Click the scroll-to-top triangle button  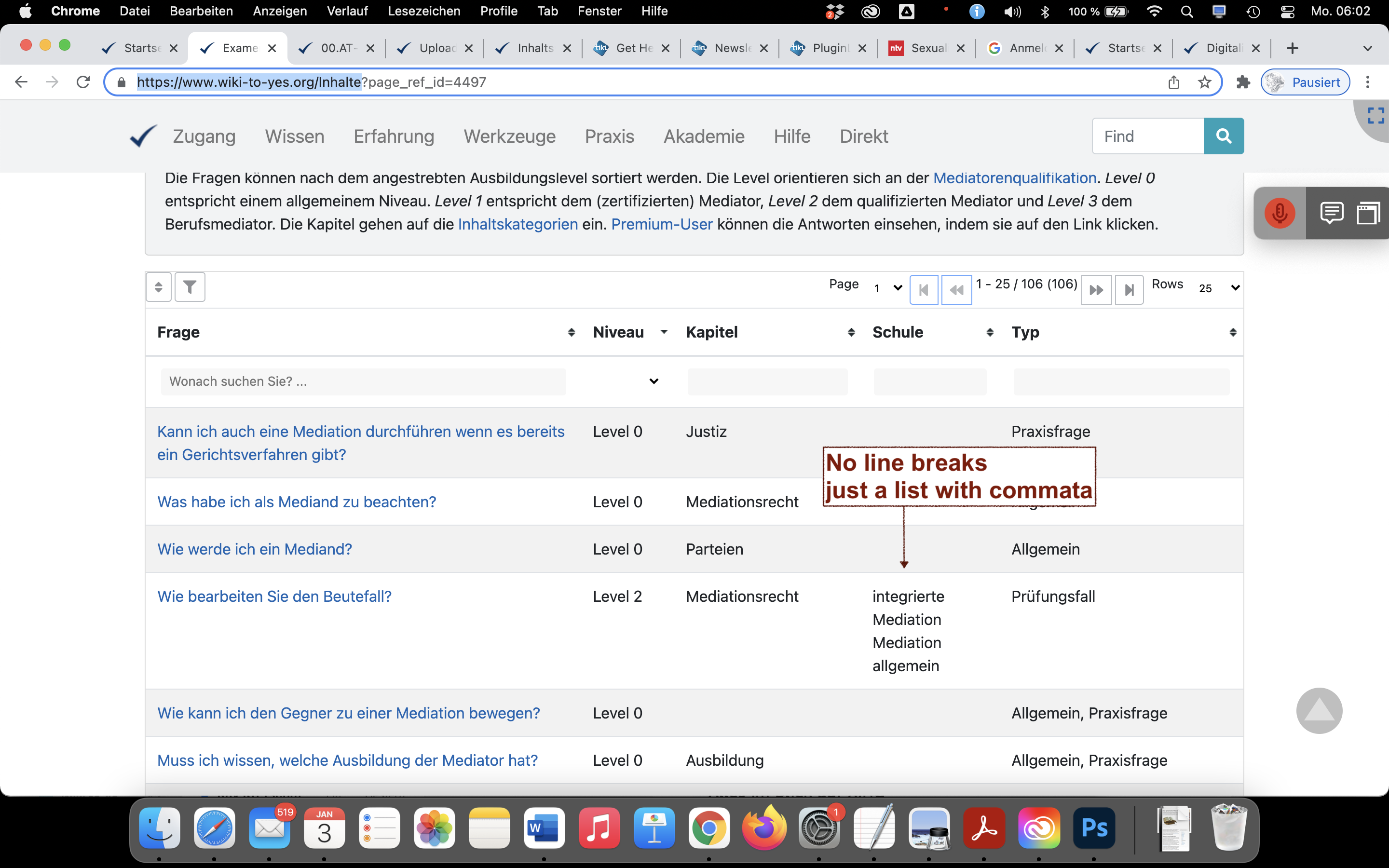[1319, 711]
